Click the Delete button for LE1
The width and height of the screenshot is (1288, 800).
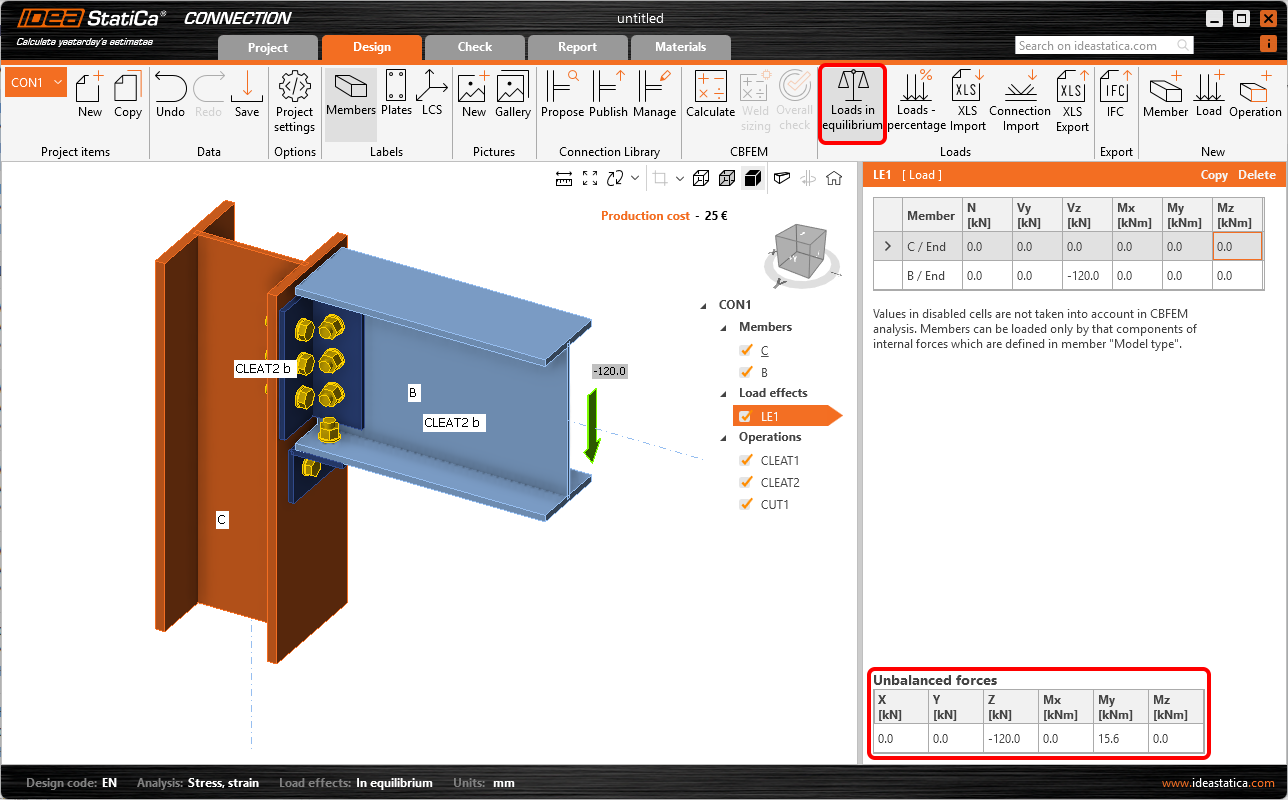pos(1256,175)
